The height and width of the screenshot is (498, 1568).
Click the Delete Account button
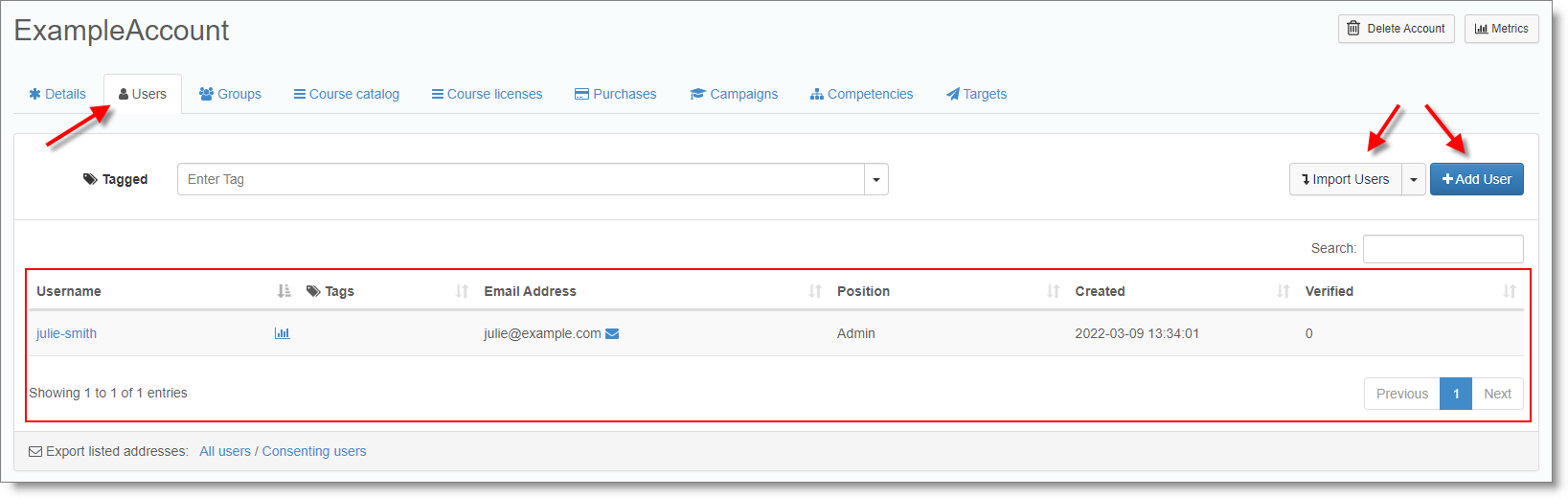(x=1396, y=29)
